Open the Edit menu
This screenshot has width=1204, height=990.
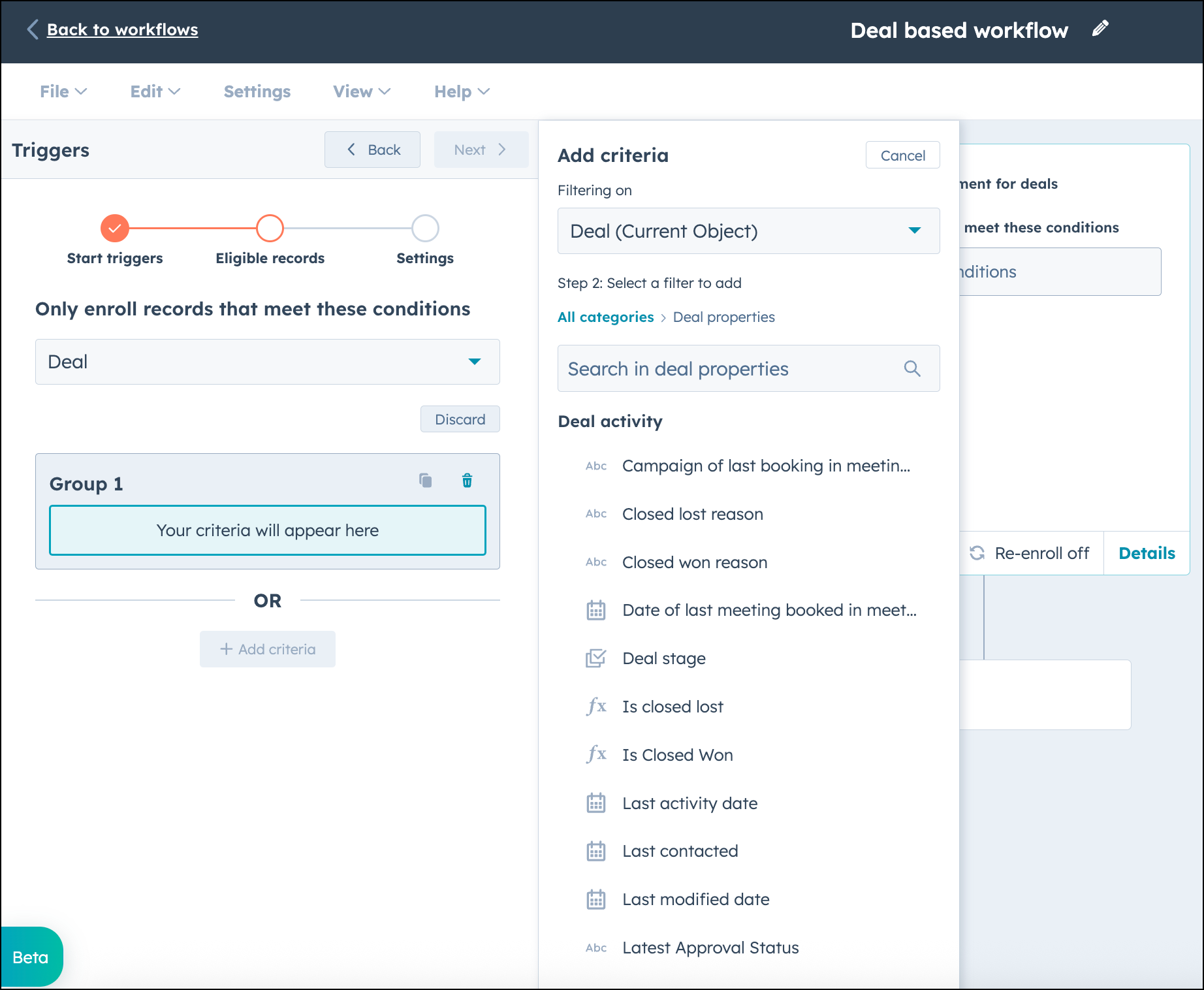[155, 91]
